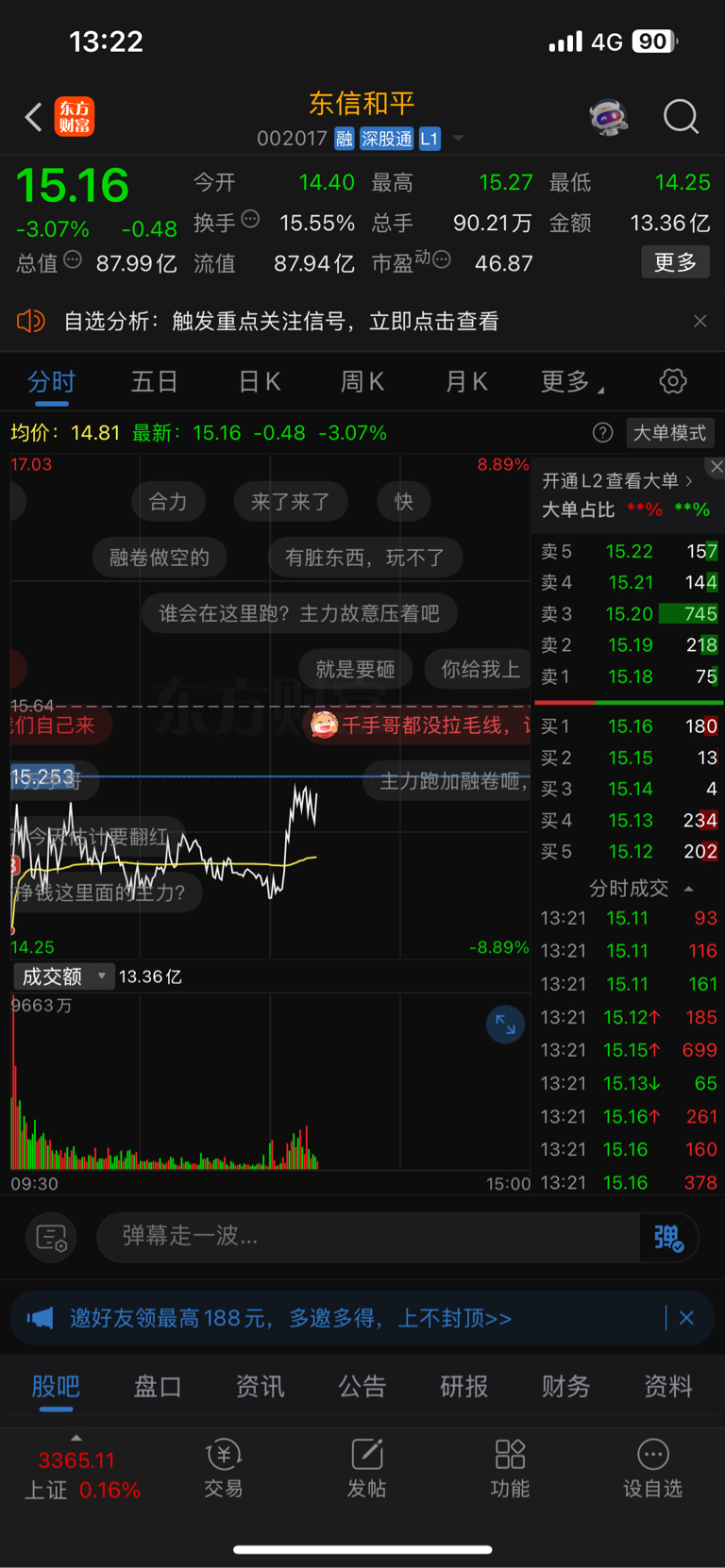725x1568 pixels.
Task: Tap the 总值 info icon
Action: click(x=73, y=259)
